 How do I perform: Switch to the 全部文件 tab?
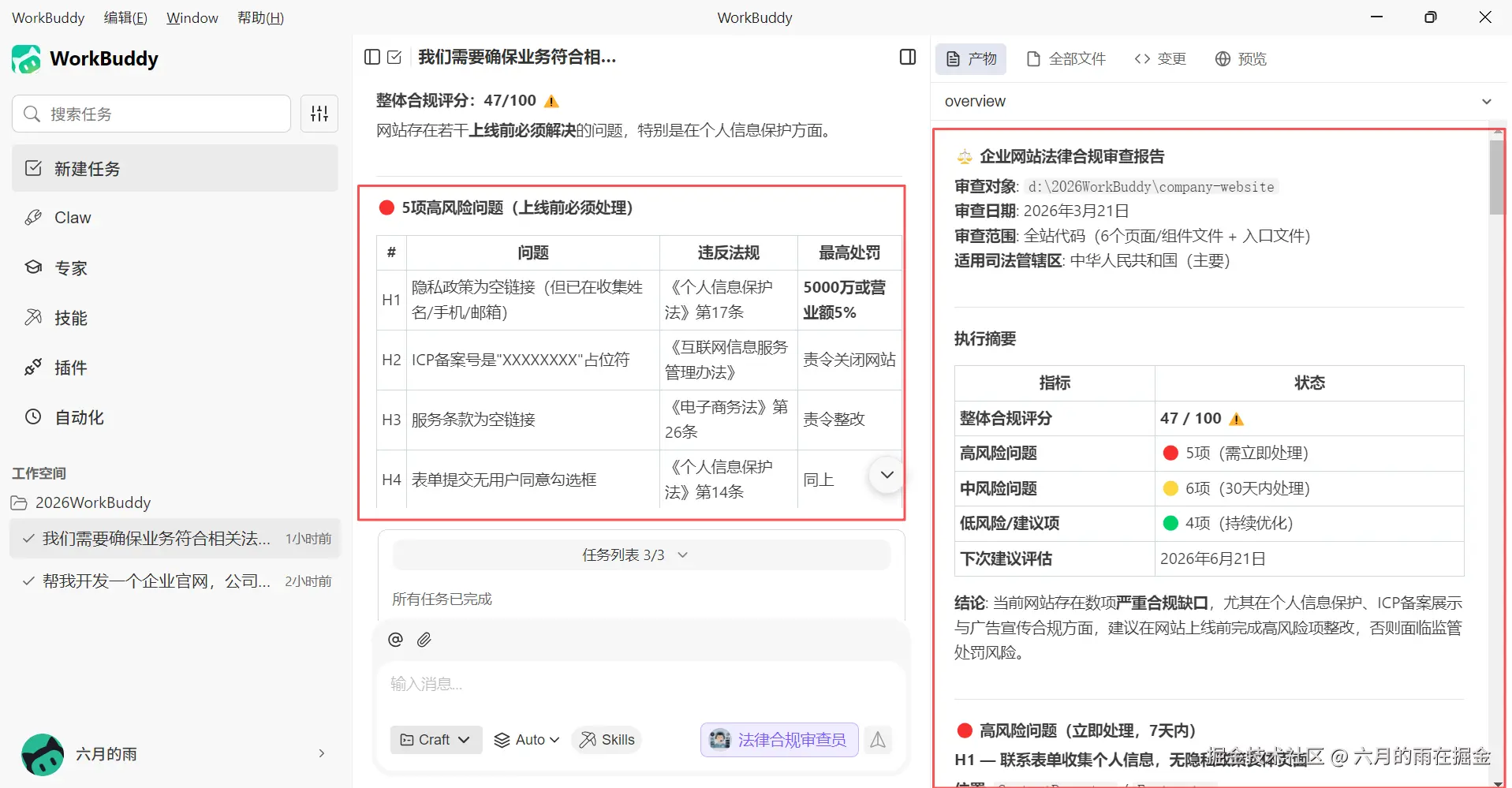coord(1066,59)
